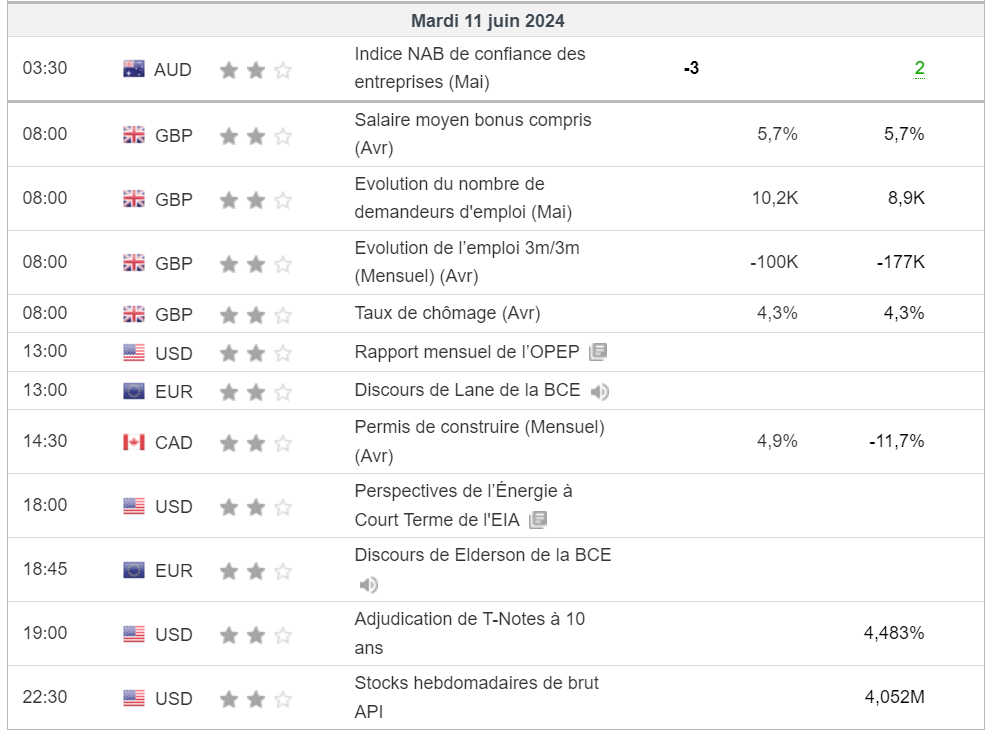Click the UK flag on Taux de chômage row

[133, 314]
